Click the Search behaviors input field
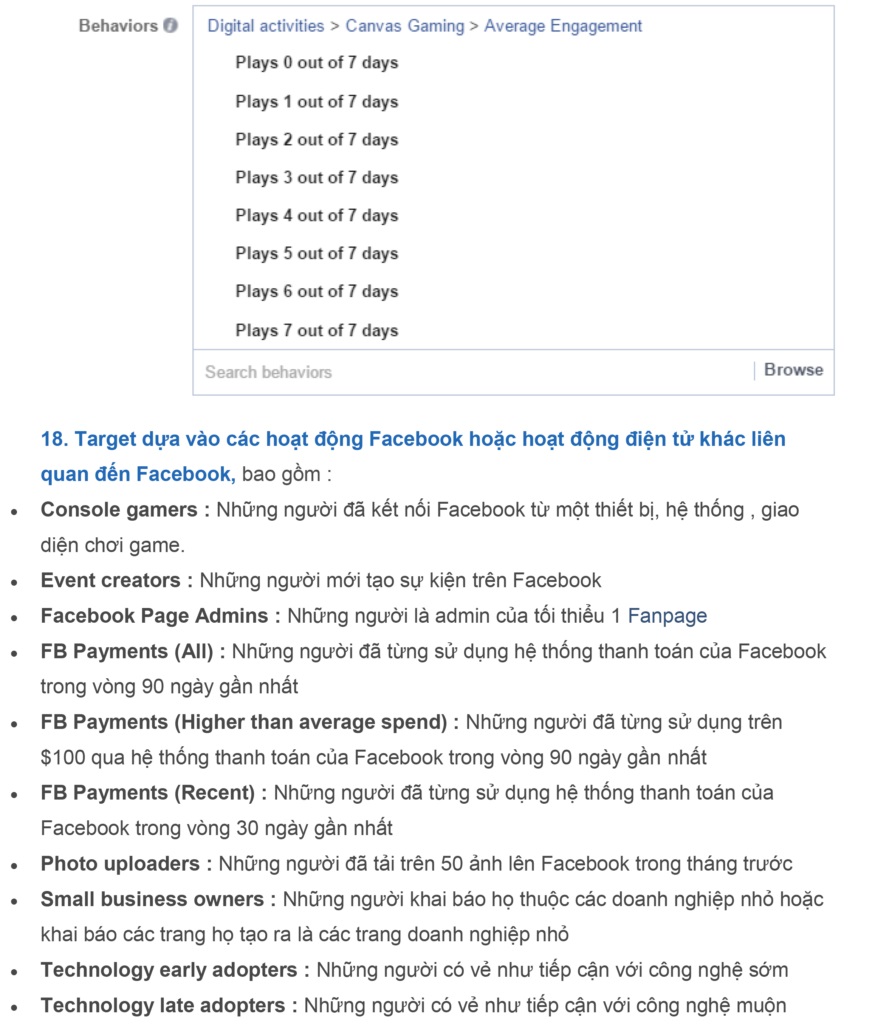875x1024 pixels. coord(400,371)
